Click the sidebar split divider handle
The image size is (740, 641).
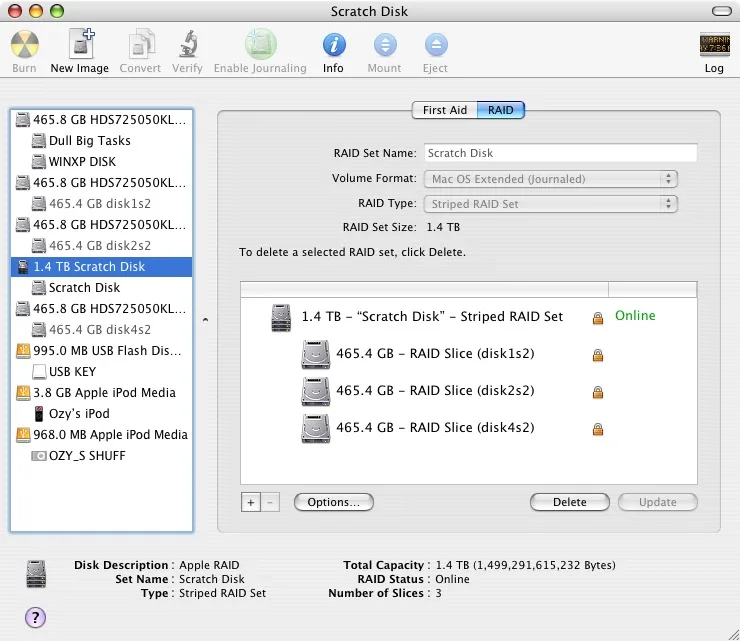point(205,320)
